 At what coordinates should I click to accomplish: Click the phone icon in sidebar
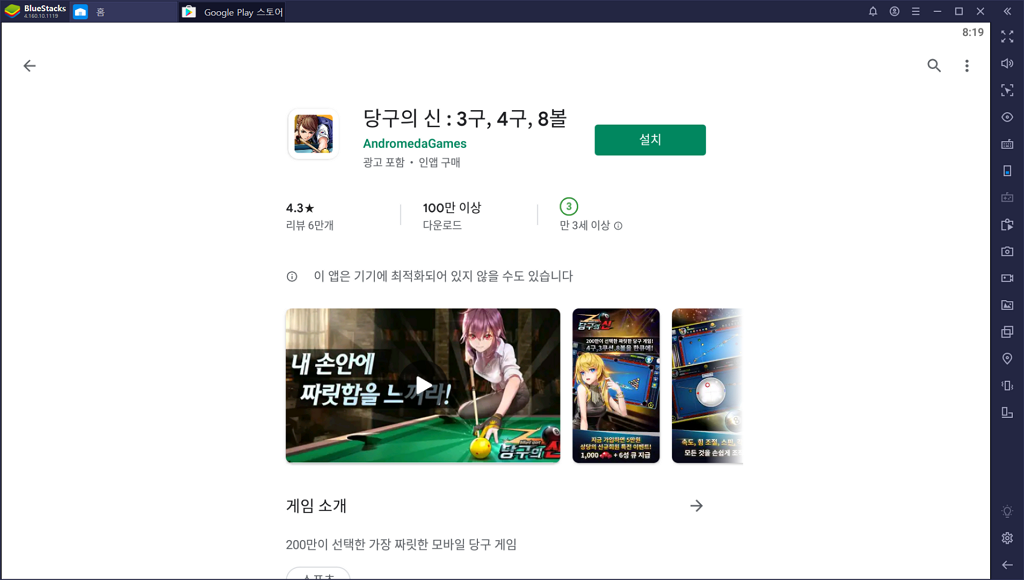(x=1007, y=170)
